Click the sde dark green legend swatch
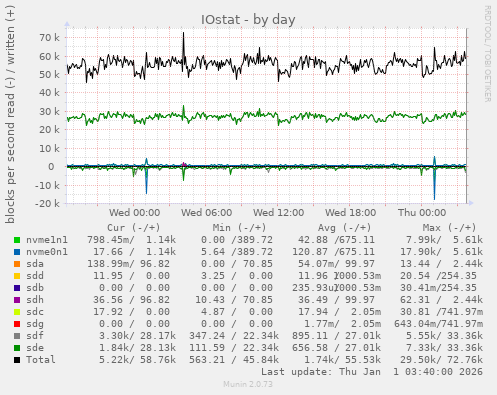 [17, 348]
